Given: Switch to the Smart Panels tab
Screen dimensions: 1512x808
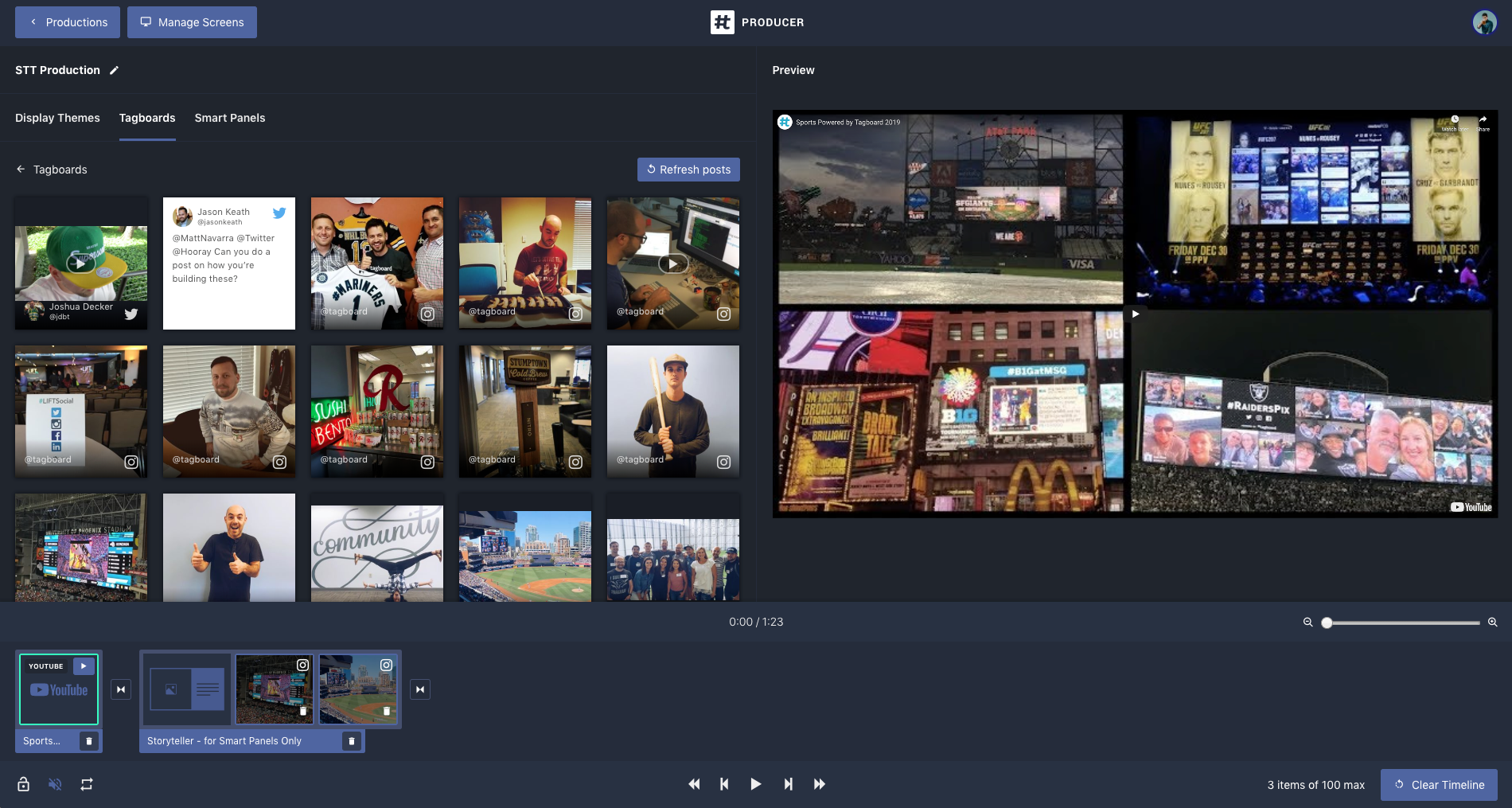Looking at the screenshot, I should [230, 118].
